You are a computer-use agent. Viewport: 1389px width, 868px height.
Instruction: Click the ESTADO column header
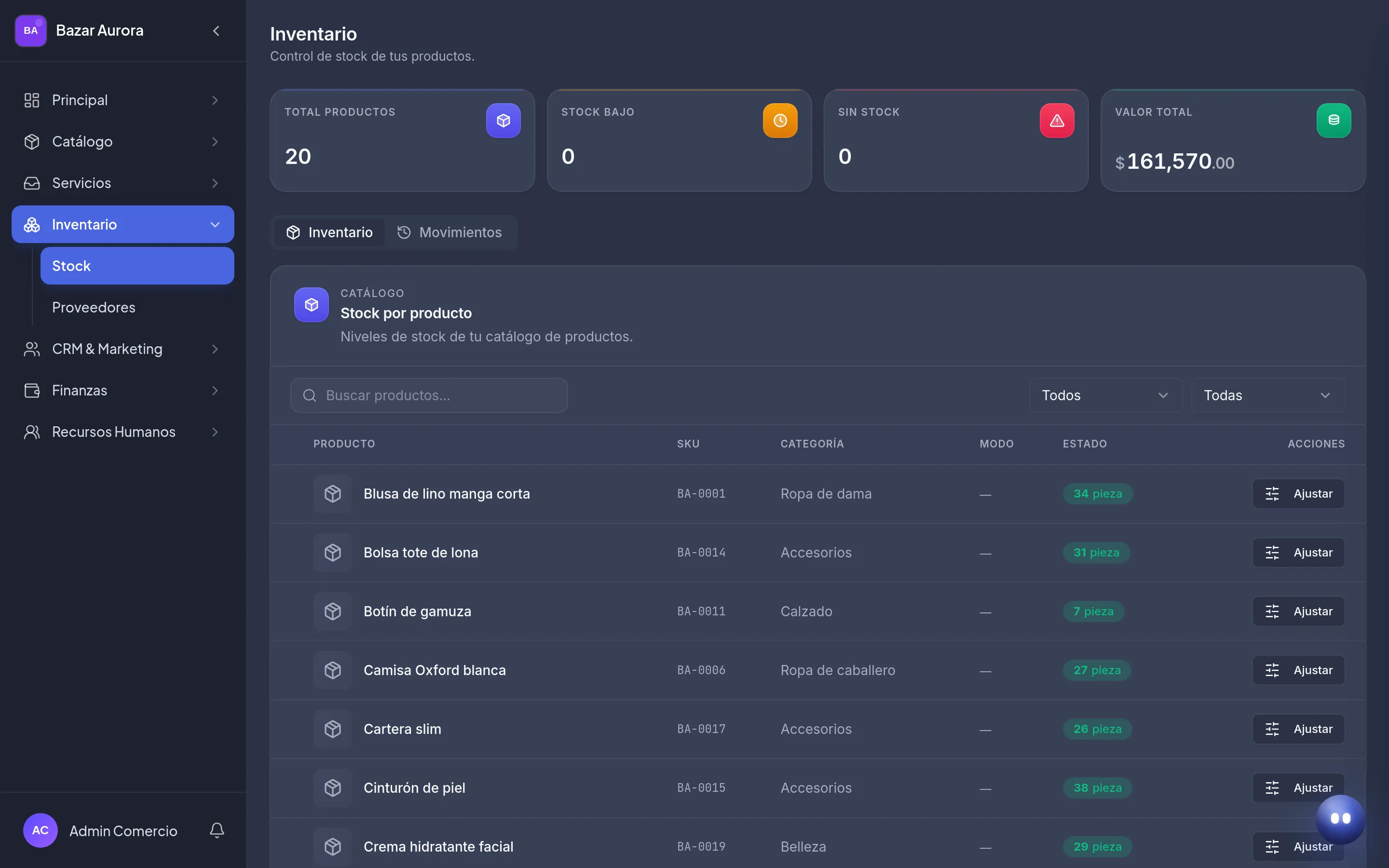(1084, 444)
